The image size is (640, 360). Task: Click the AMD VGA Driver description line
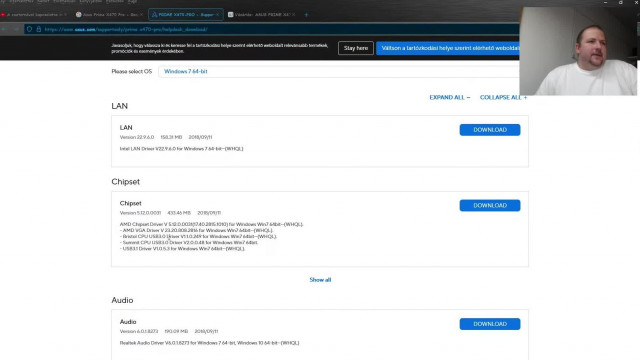[x=197, y=230]
